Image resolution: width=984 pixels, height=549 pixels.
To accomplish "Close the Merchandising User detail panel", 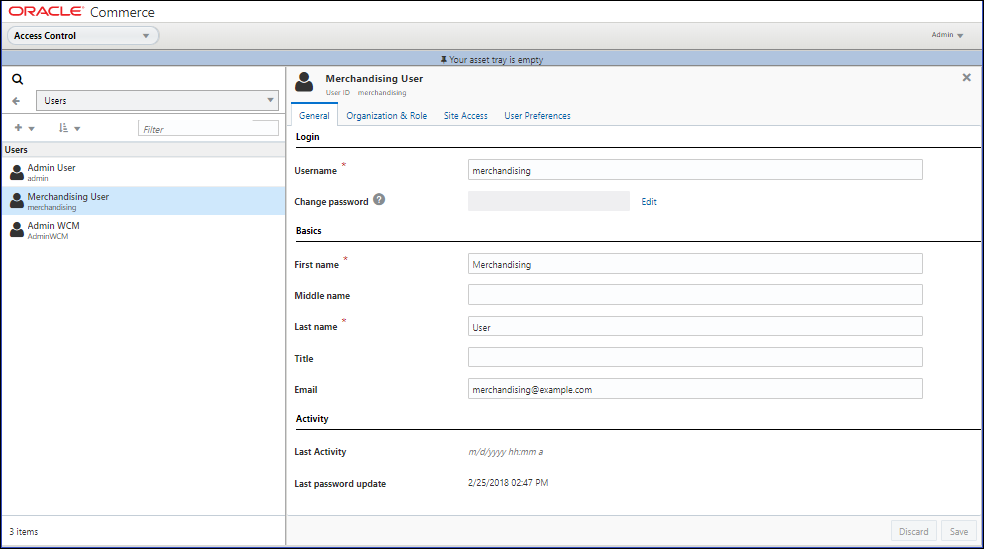I will 966,77.
